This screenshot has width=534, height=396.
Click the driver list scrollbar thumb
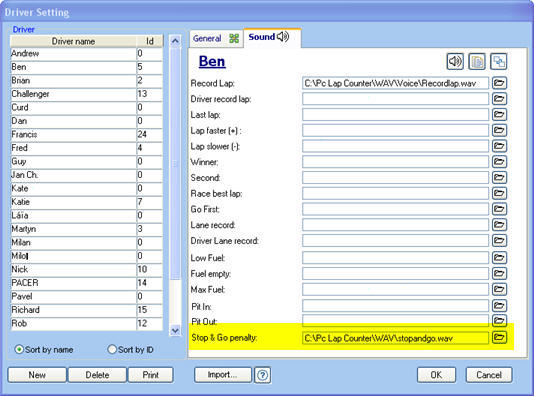click(x=175, y=164)
